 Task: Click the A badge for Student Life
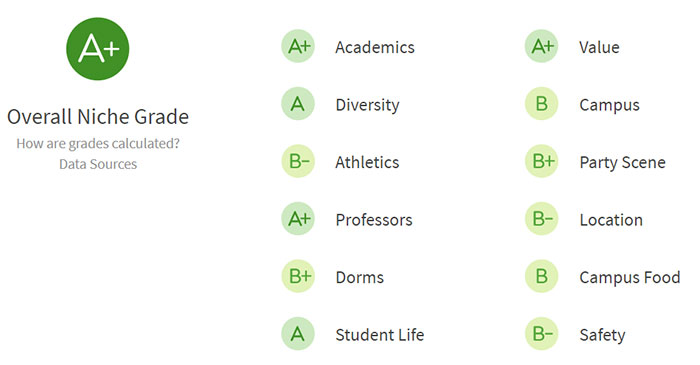coord(298,334)
